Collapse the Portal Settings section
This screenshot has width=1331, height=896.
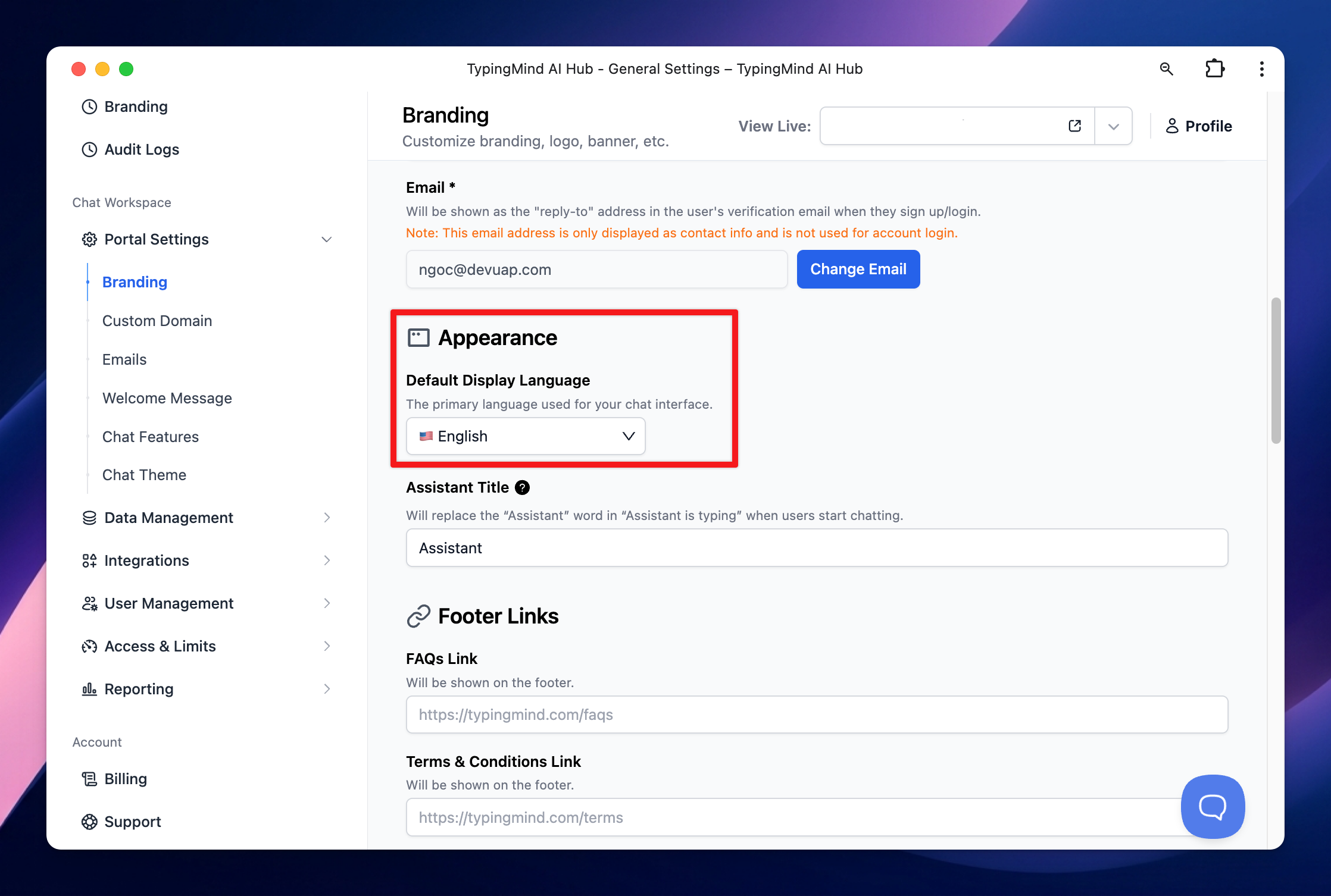click(x=326, y=239)
